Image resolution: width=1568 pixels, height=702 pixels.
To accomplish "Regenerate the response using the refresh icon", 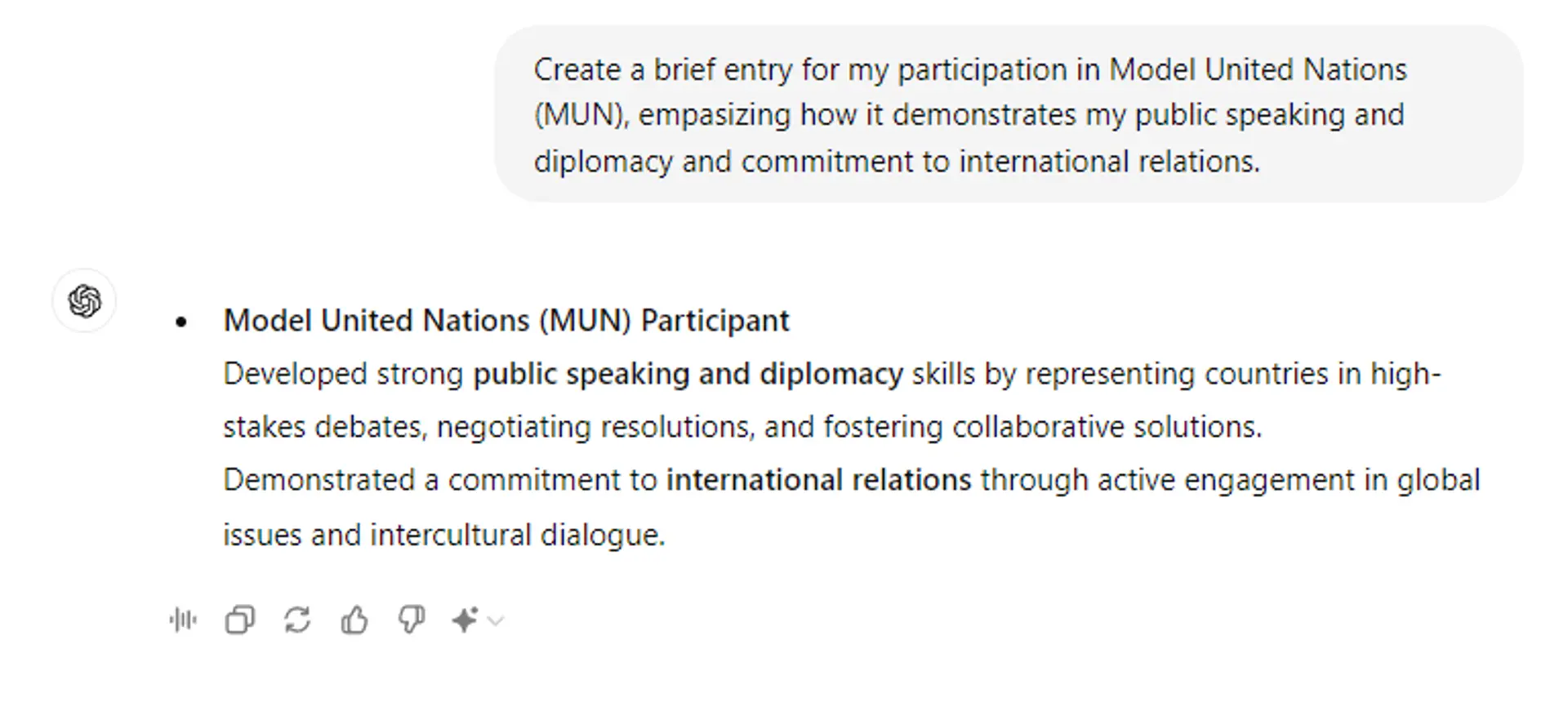I will point(297,620).
